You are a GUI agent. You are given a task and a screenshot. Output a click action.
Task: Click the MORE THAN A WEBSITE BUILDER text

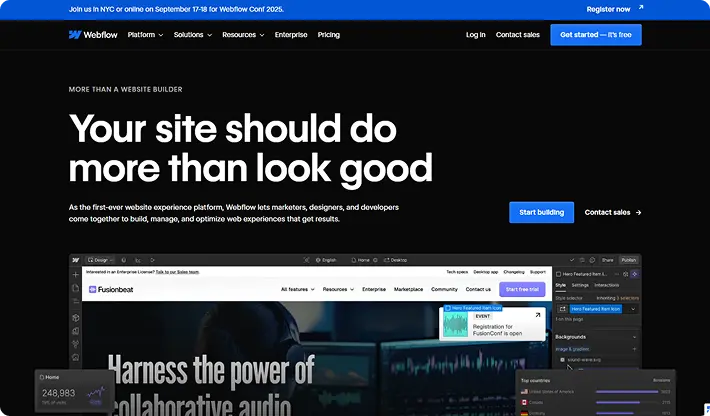(x=125, y=90)
